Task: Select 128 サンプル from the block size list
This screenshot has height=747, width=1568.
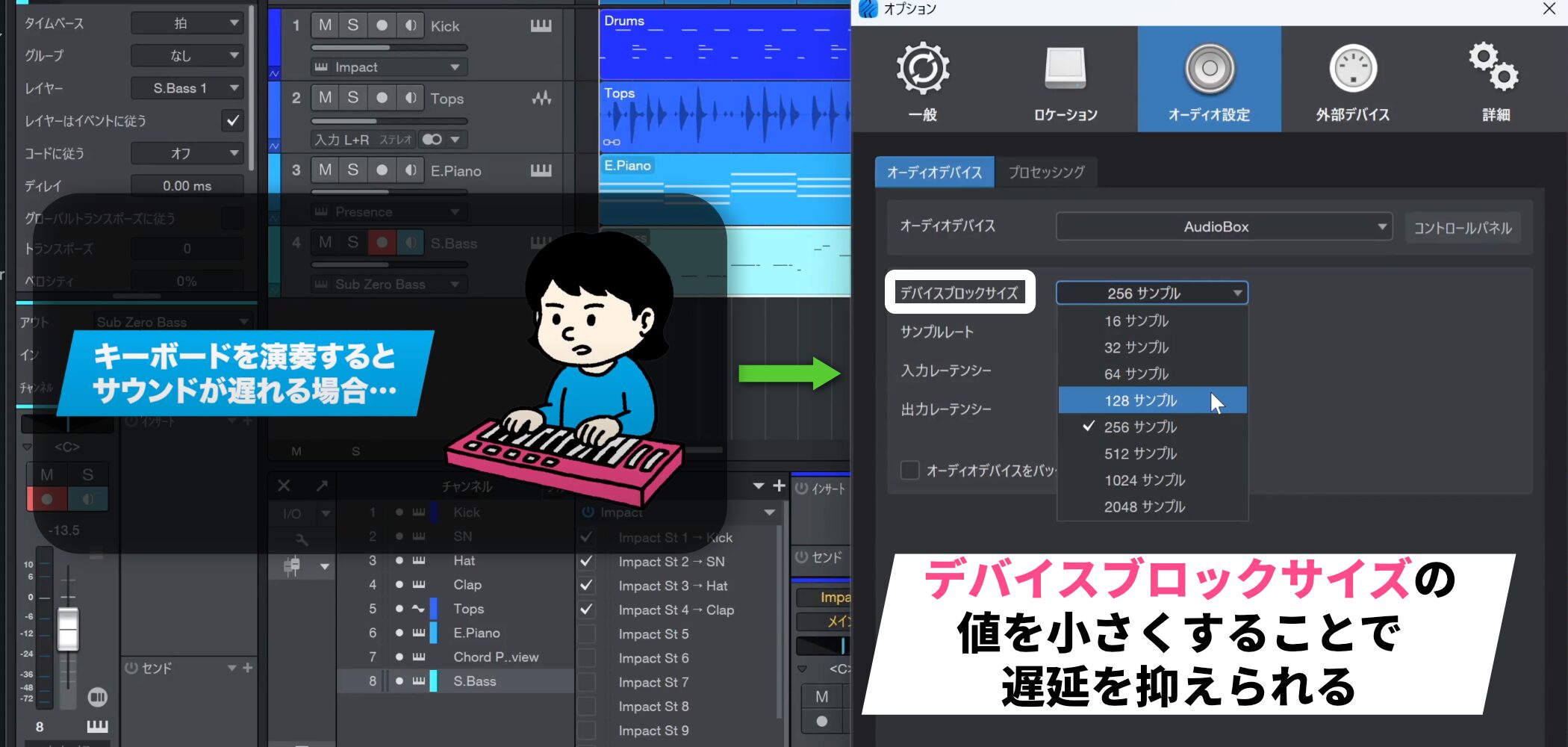Action: [x=1140, y=400]
